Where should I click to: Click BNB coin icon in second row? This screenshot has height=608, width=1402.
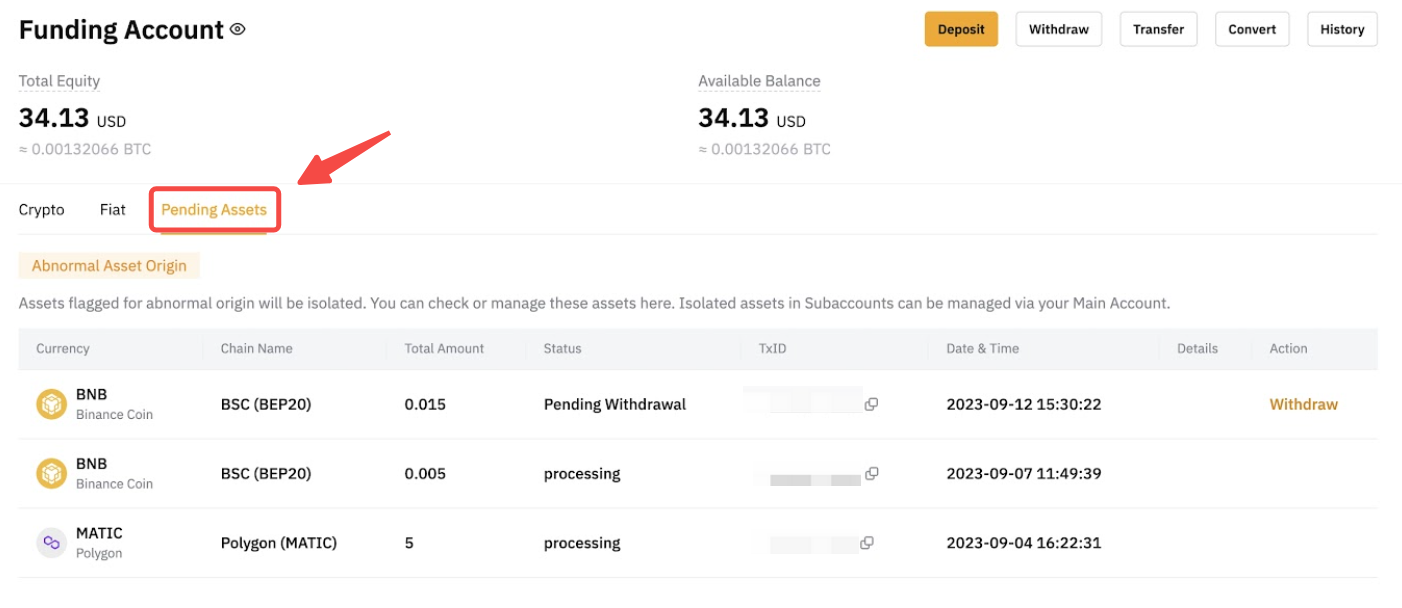click(x=51, y=473)
